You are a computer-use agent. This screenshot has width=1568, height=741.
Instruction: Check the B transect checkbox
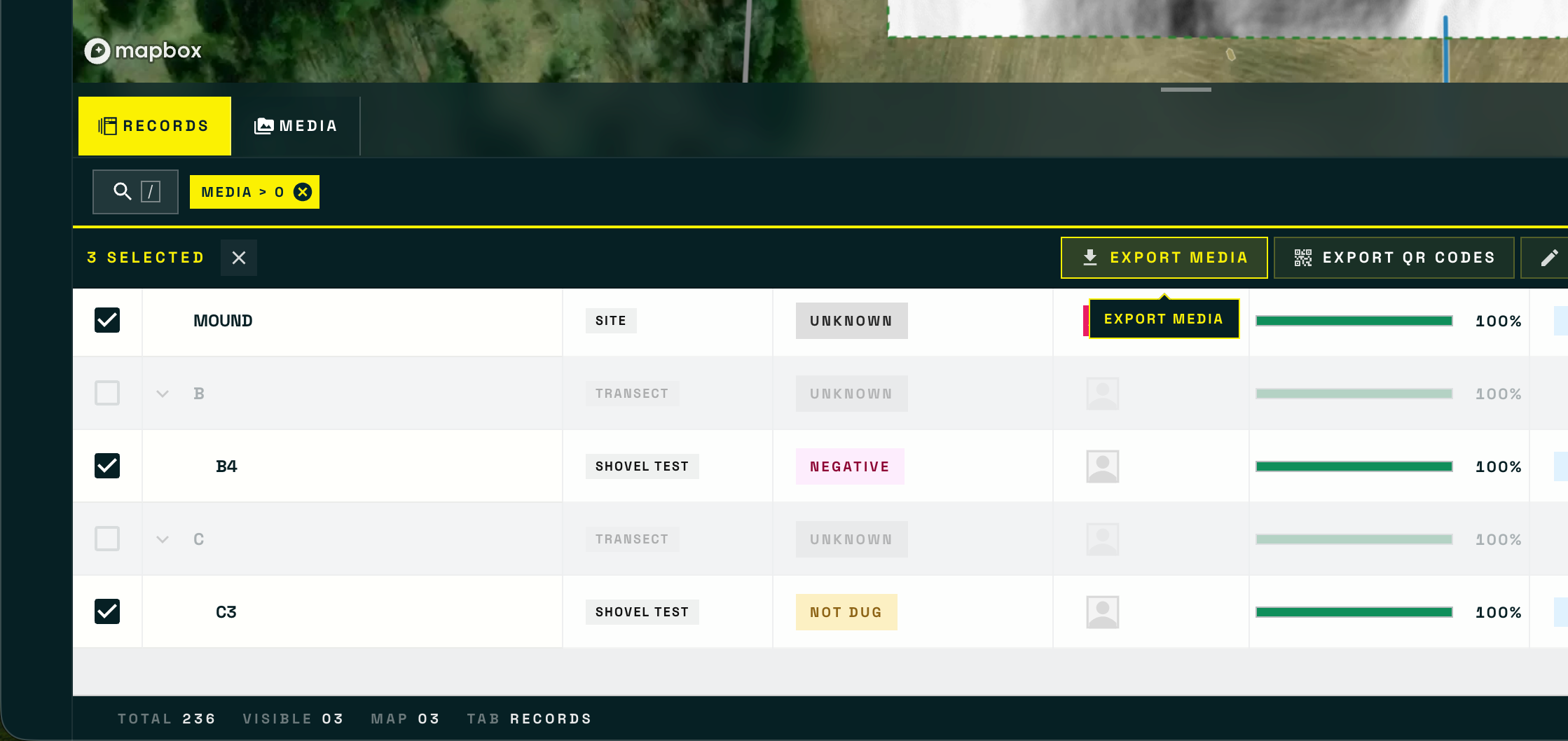[107, 393]
